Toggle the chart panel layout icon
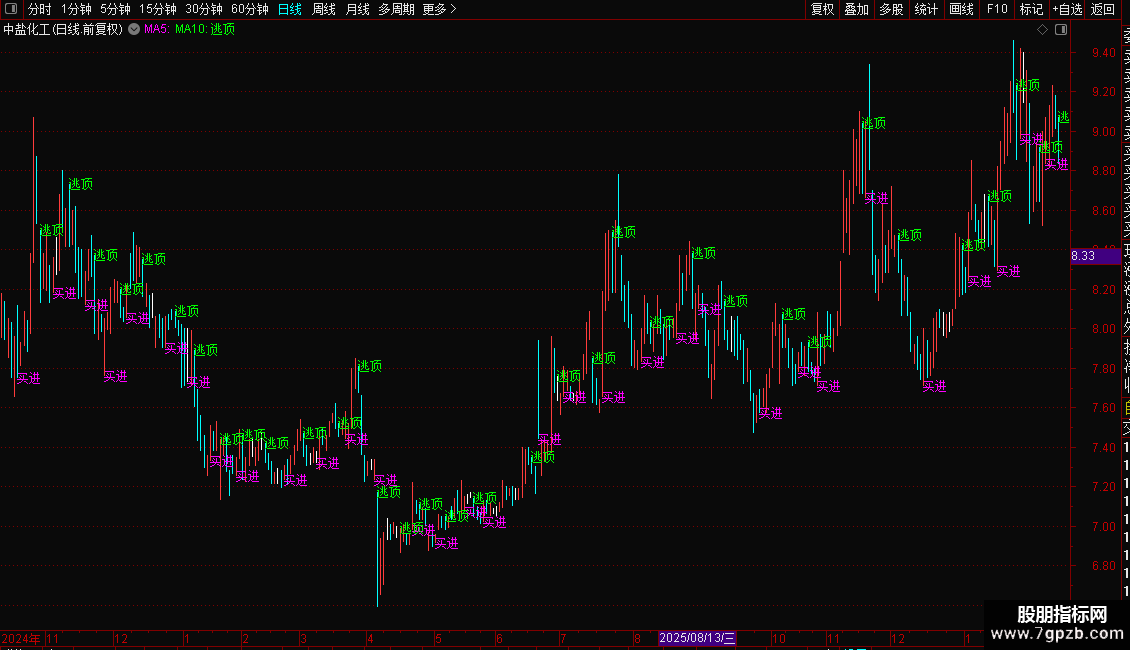 tap(1061, 30)
